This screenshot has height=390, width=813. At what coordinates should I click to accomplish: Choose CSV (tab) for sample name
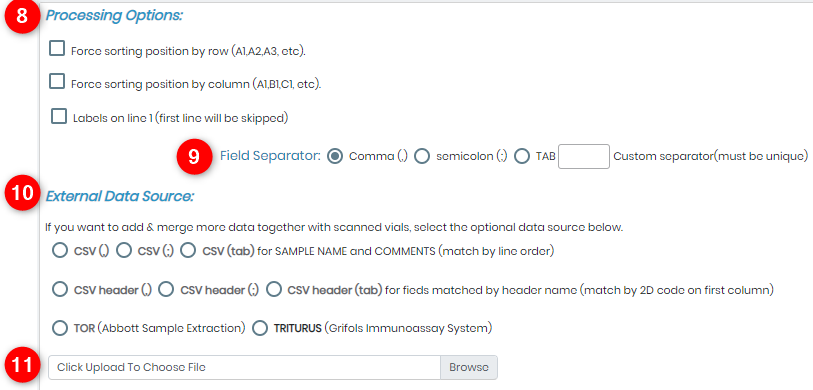[x=188, y=250]
